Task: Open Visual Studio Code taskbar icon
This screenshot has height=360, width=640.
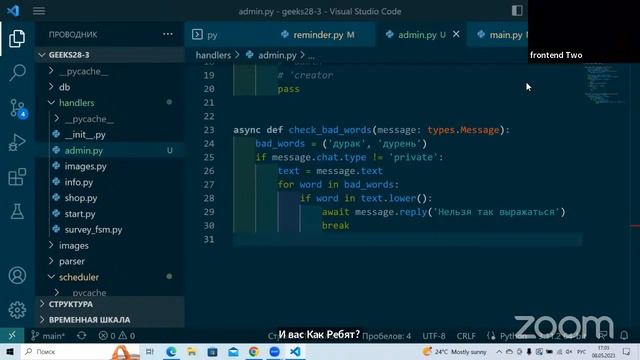Action: click(x=296, y=351)
